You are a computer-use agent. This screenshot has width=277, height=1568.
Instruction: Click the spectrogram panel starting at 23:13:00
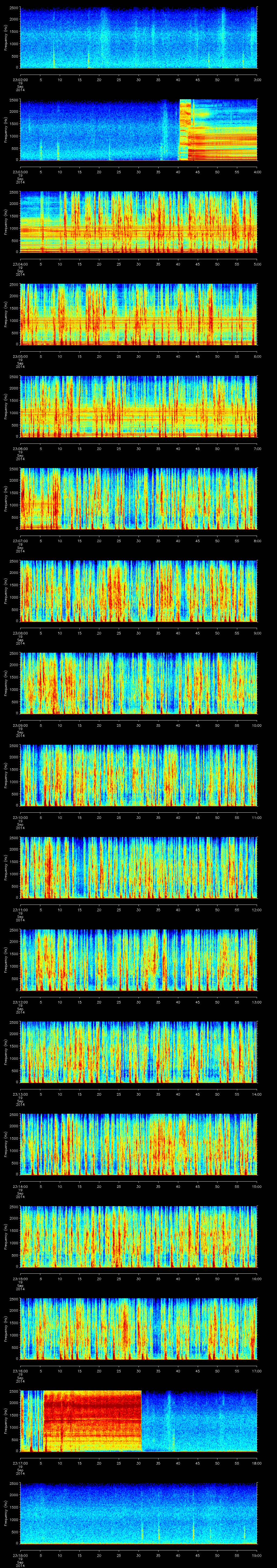pos(138,1051)
